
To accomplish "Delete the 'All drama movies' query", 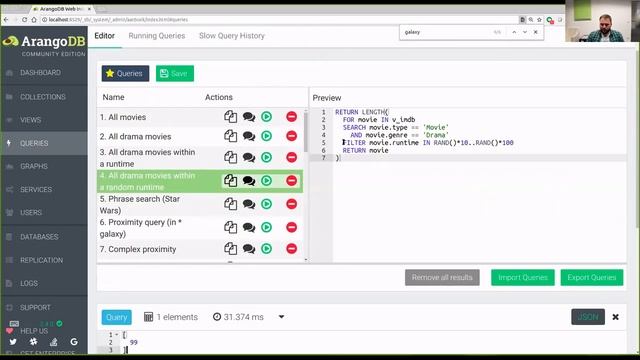I will click(x=291, y=136).
